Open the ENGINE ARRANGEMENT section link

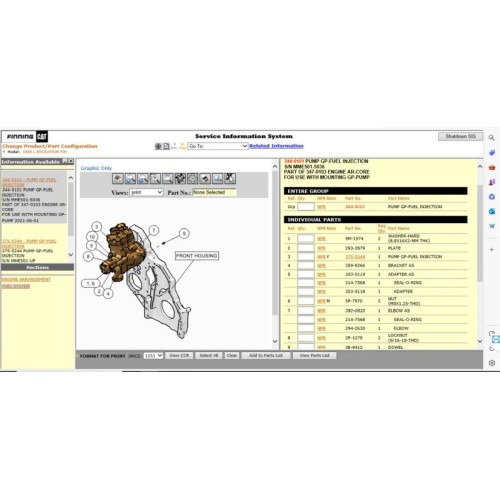pos(26,279)
